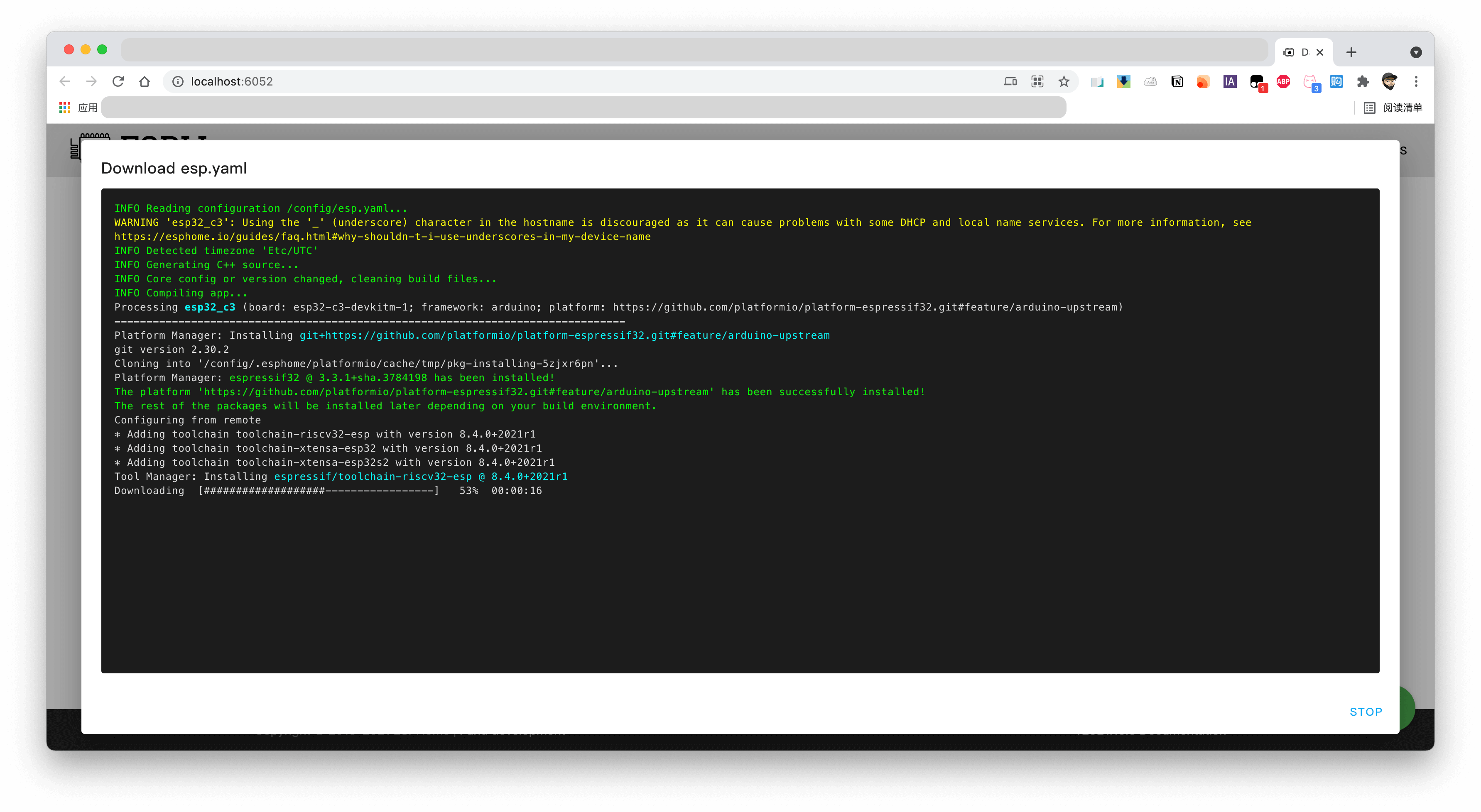Stop the esp.yaml download with STOP

point(1366,712)
